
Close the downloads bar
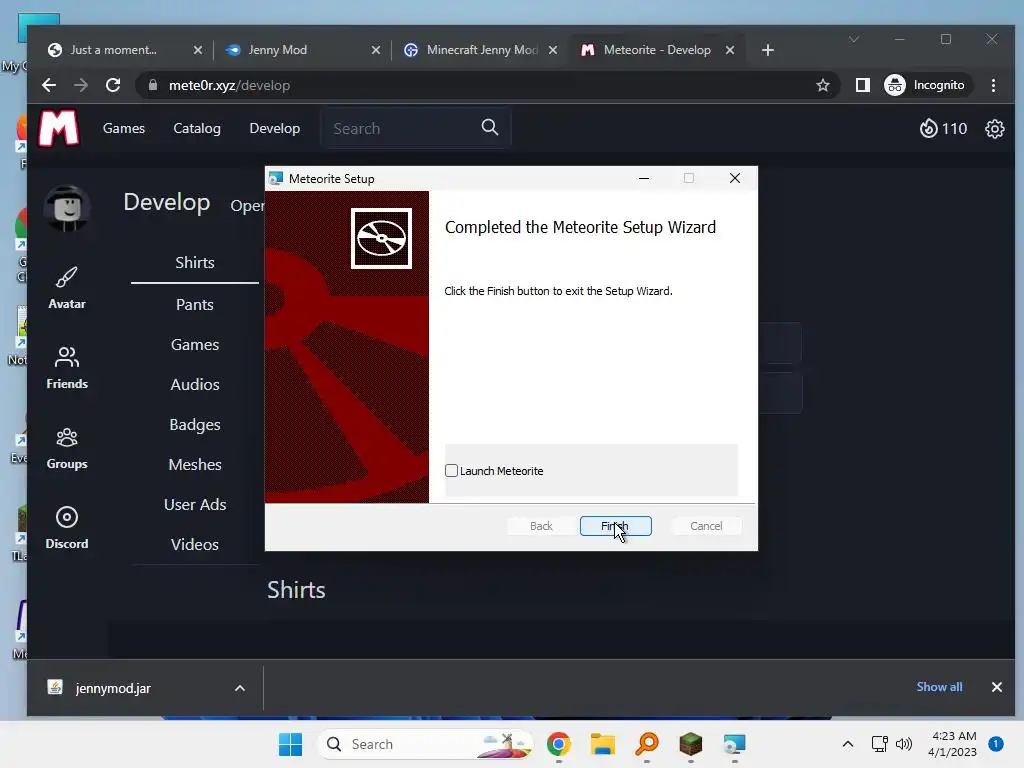click(997, 687)
